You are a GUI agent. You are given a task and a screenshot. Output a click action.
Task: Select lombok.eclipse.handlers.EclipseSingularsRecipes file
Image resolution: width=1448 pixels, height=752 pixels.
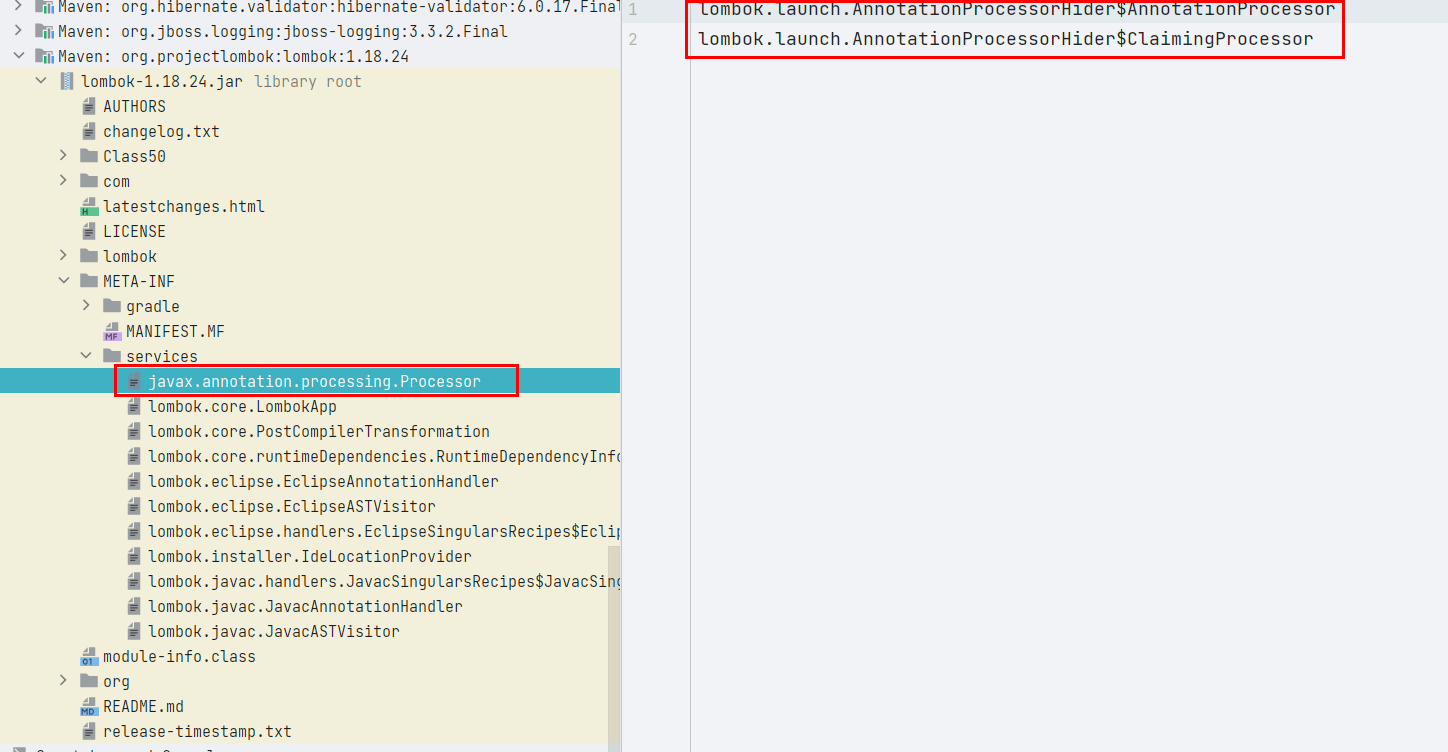point(384,531)
